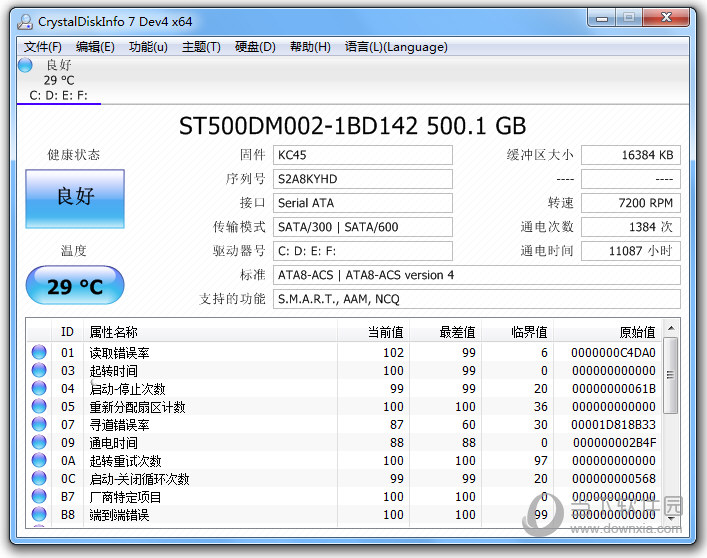Open the 主题(T) menu

coord(201,47)
